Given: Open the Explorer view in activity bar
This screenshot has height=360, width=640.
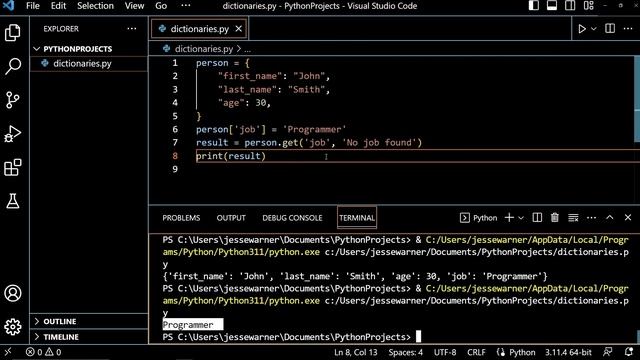Looking at the screenshot, I should click(13, 33).
